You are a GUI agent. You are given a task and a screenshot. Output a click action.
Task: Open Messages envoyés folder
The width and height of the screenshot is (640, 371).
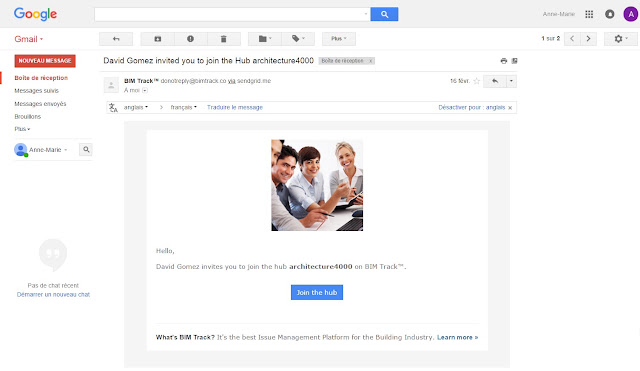(40, 104)
